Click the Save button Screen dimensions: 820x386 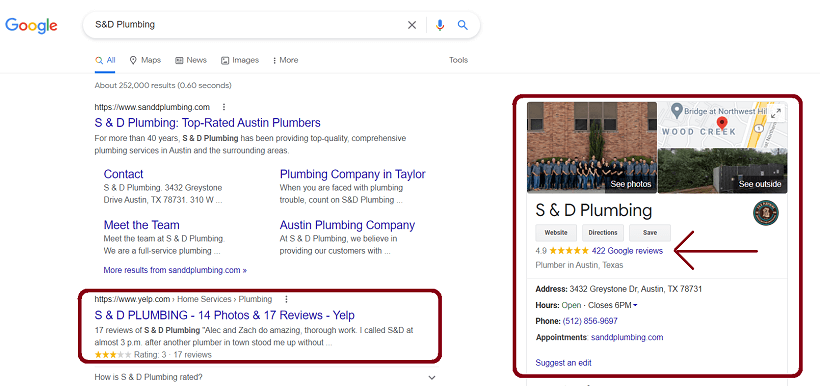pos(650,233)
